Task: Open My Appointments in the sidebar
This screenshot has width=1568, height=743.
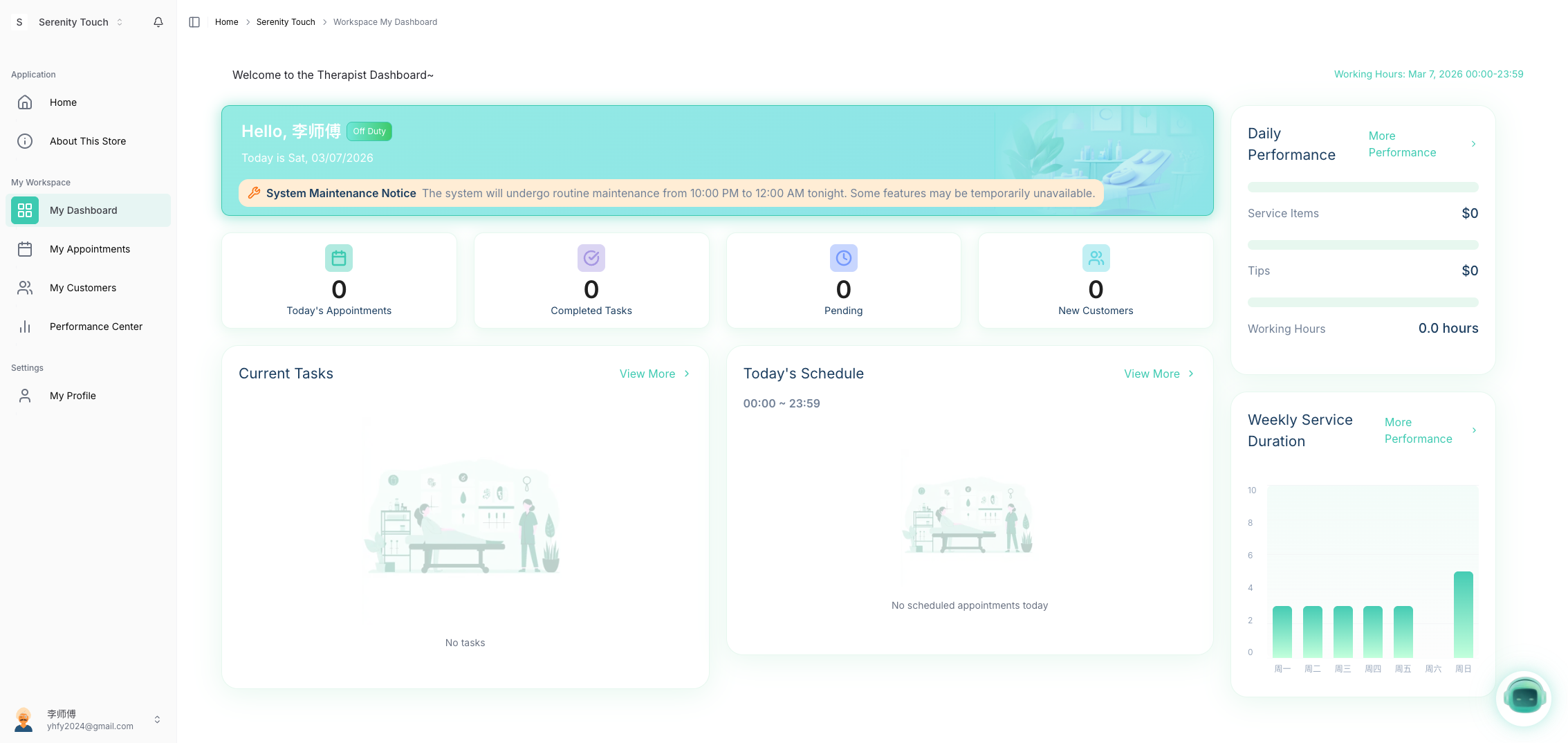Action: click(89, 249)
